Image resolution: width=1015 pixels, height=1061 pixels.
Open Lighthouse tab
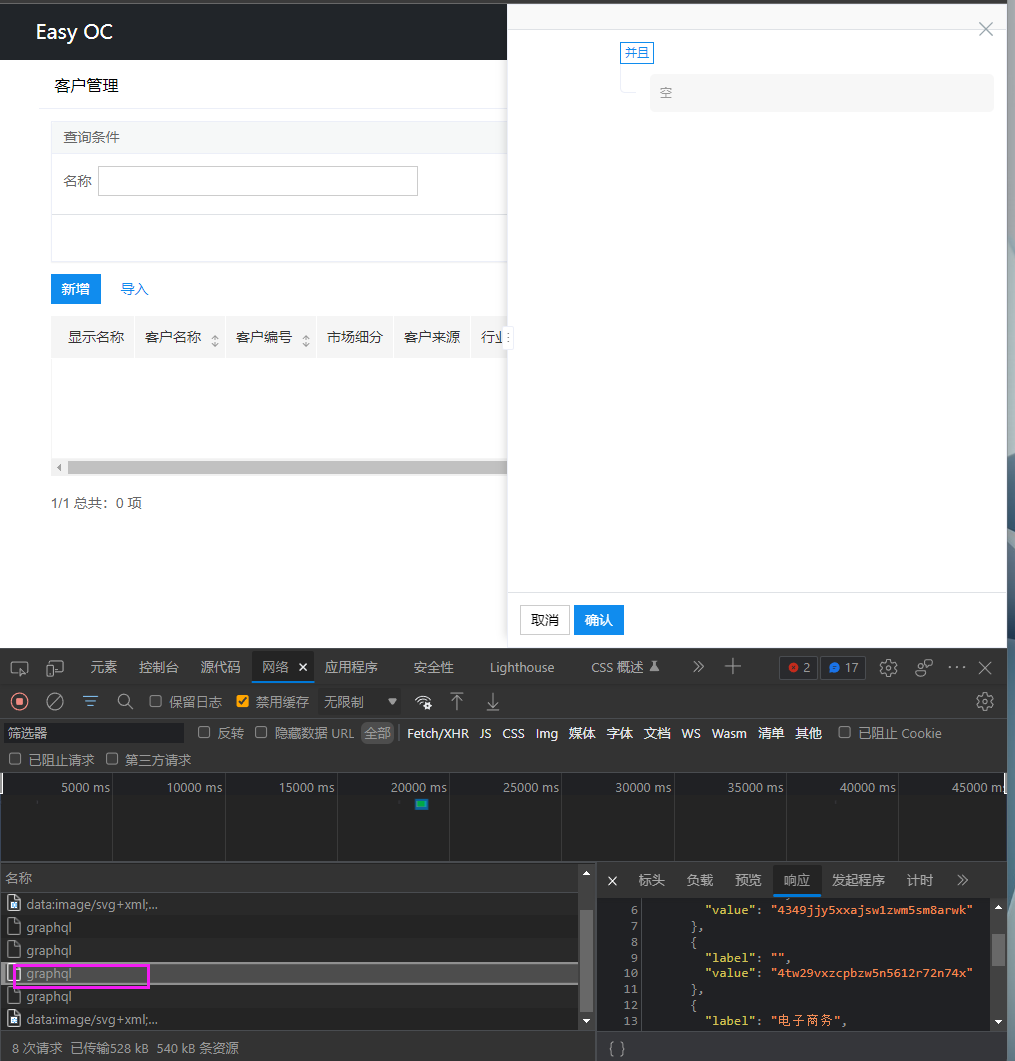point(522,667)
